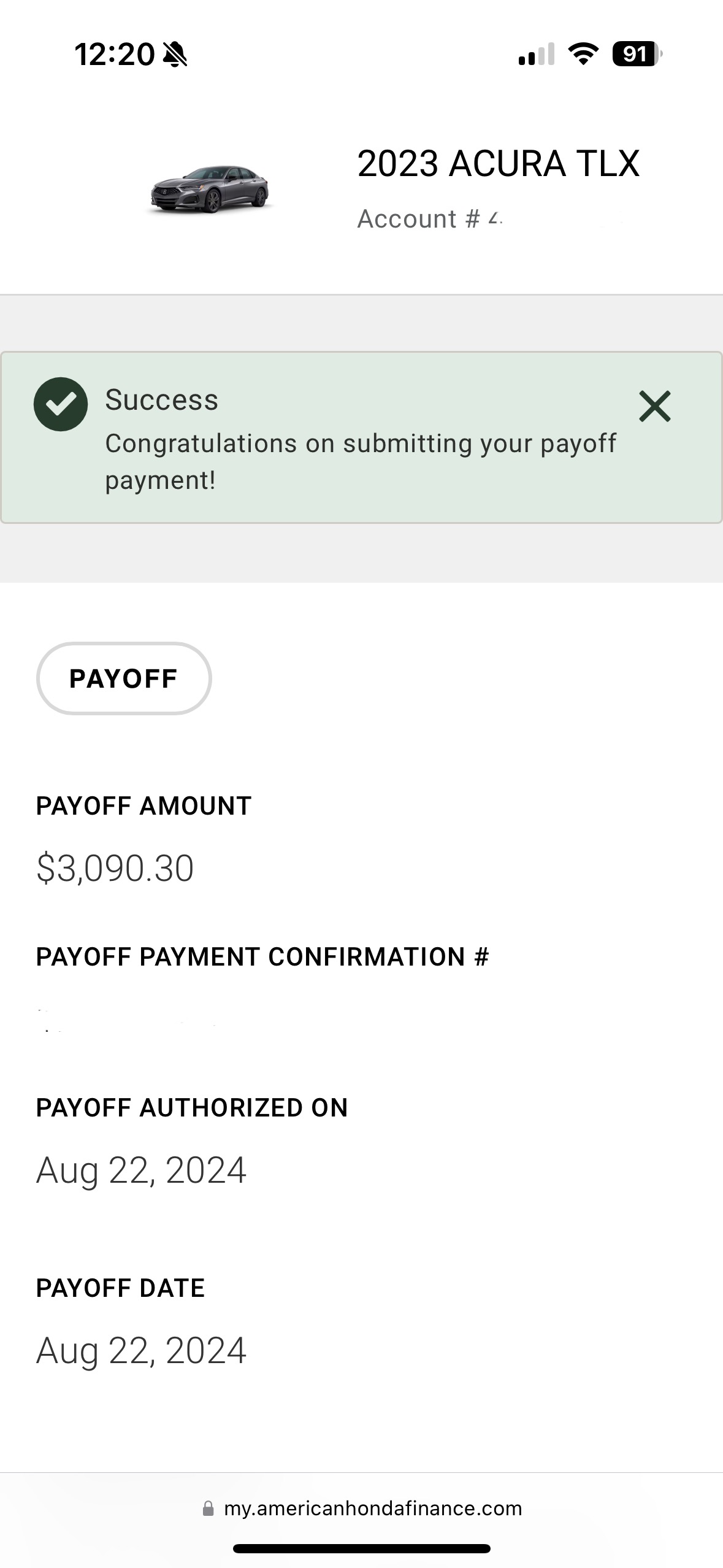
Task: Tap the green Success checkmark icon
Action: tap(60, 404)
